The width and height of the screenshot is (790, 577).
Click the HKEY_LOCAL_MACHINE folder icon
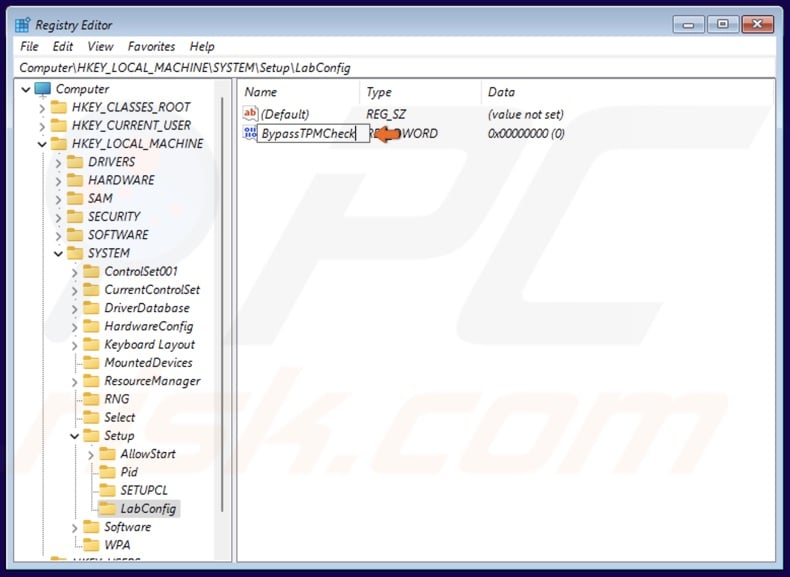[59, 144]
